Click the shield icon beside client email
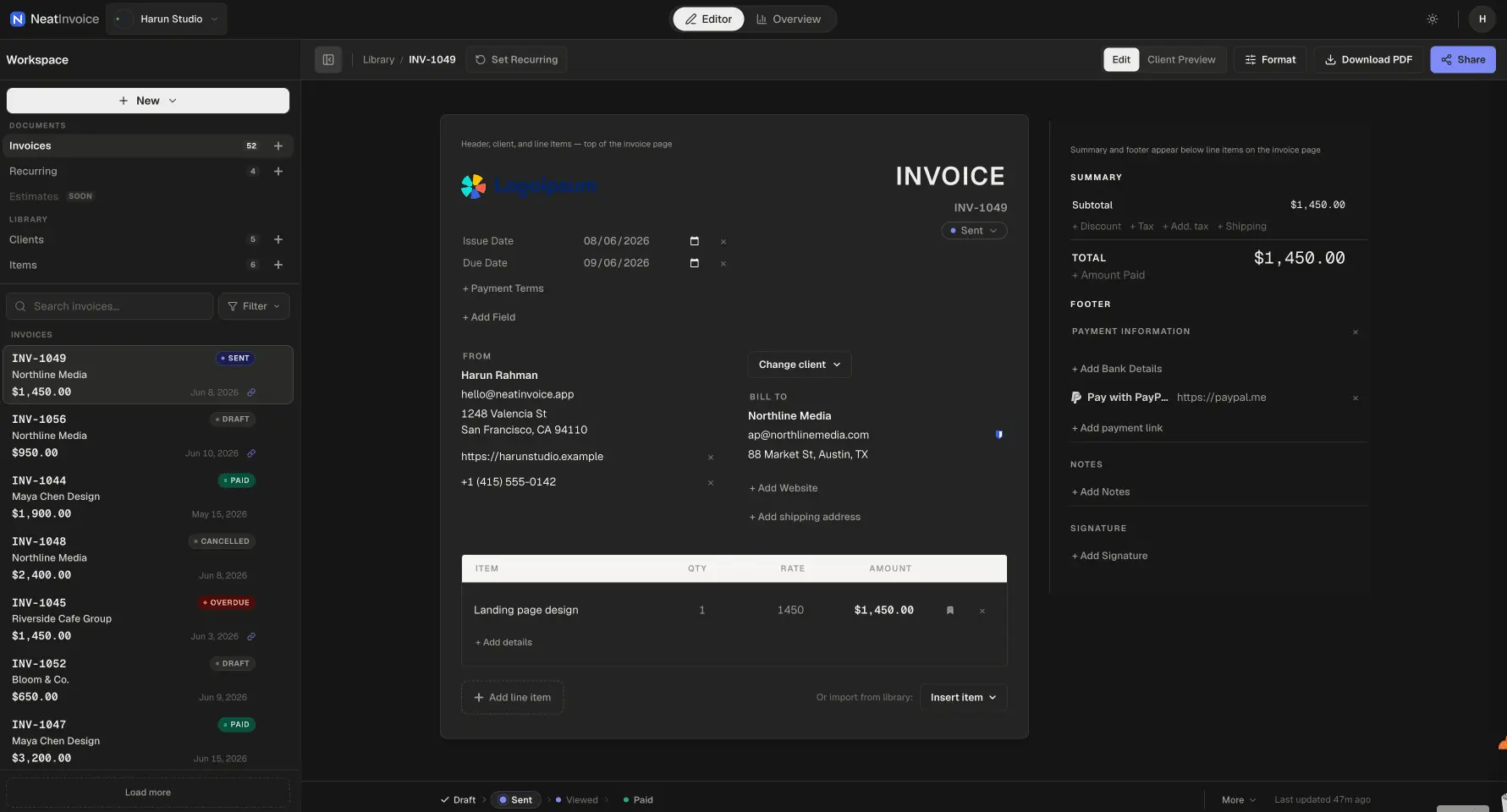 (x=999, y=435)
